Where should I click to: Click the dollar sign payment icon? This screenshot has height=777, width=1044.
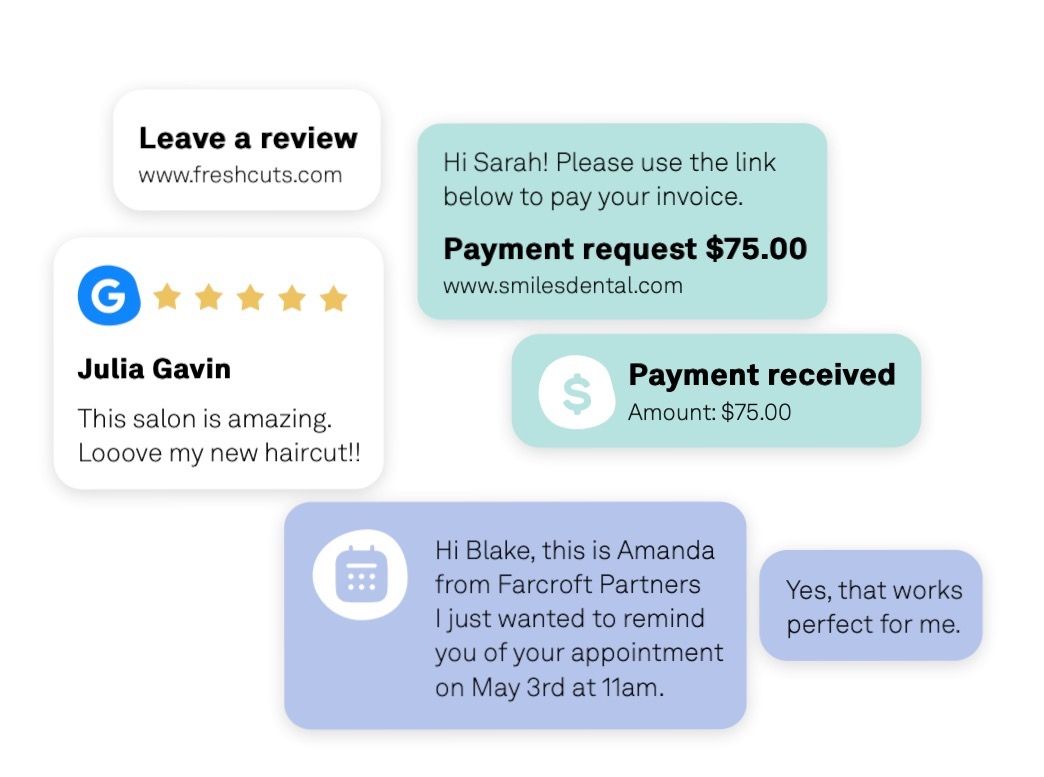576,392
